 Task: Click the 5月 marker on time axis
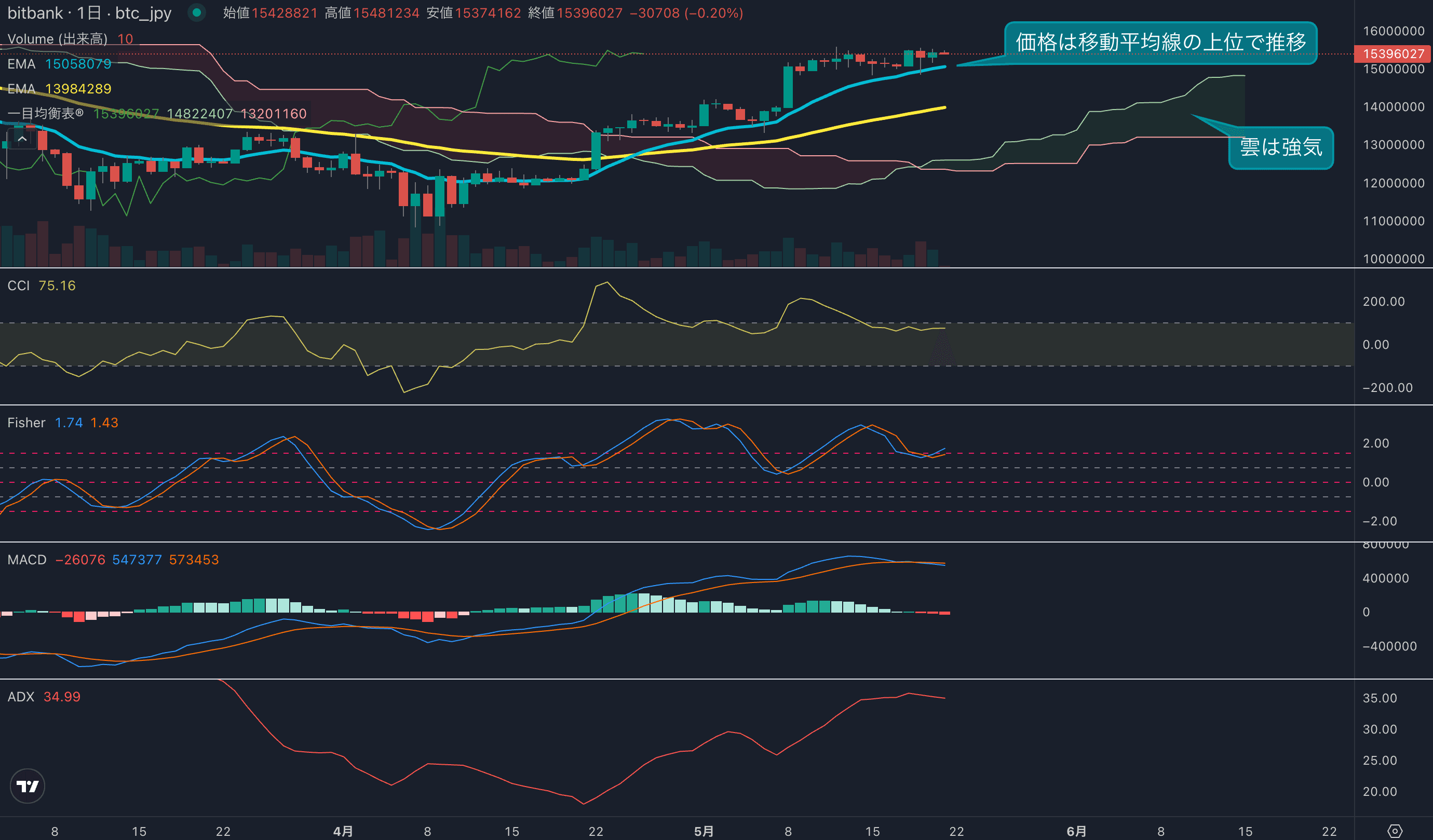tap(704, 831)
